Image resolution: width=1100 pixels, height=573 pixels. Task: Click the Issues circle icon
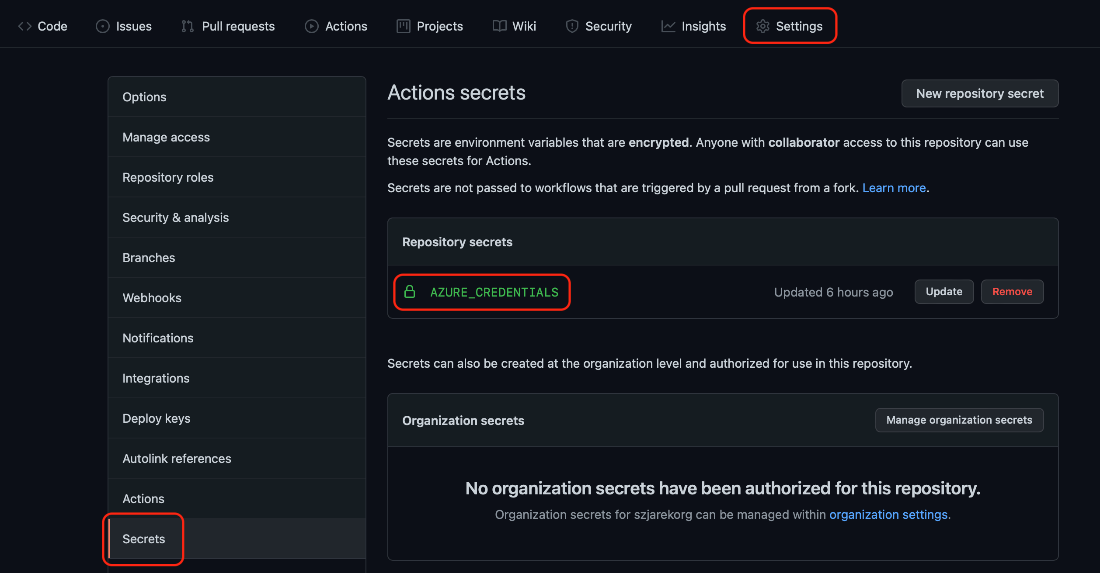102,27
